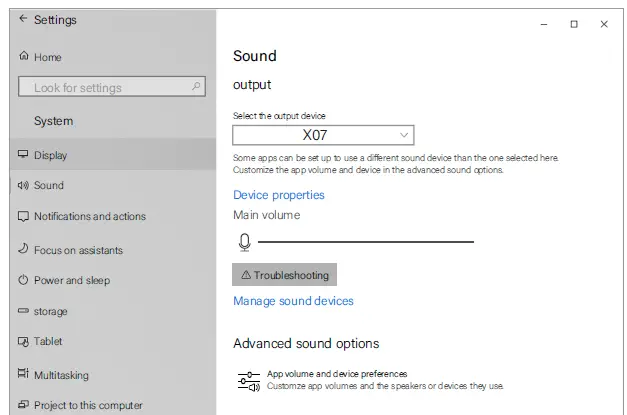Click the Display monitor icon
This screenshot has width=627, height=415.
[23, 155]
